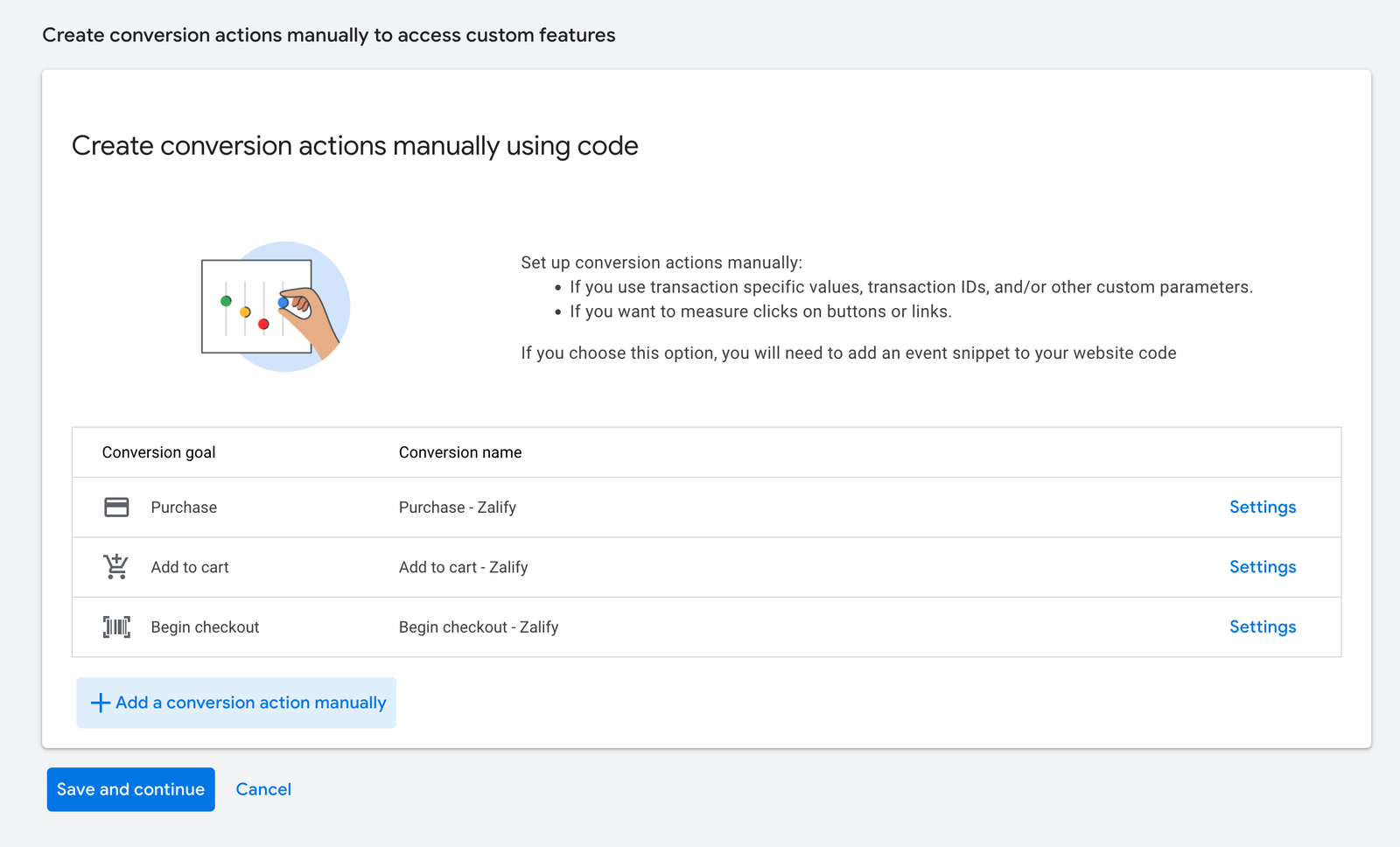Select the "Add to cart - Zalify" conversion name
Image resolution: width=1400 pixels, height=847 pixels.
(463, 567)
